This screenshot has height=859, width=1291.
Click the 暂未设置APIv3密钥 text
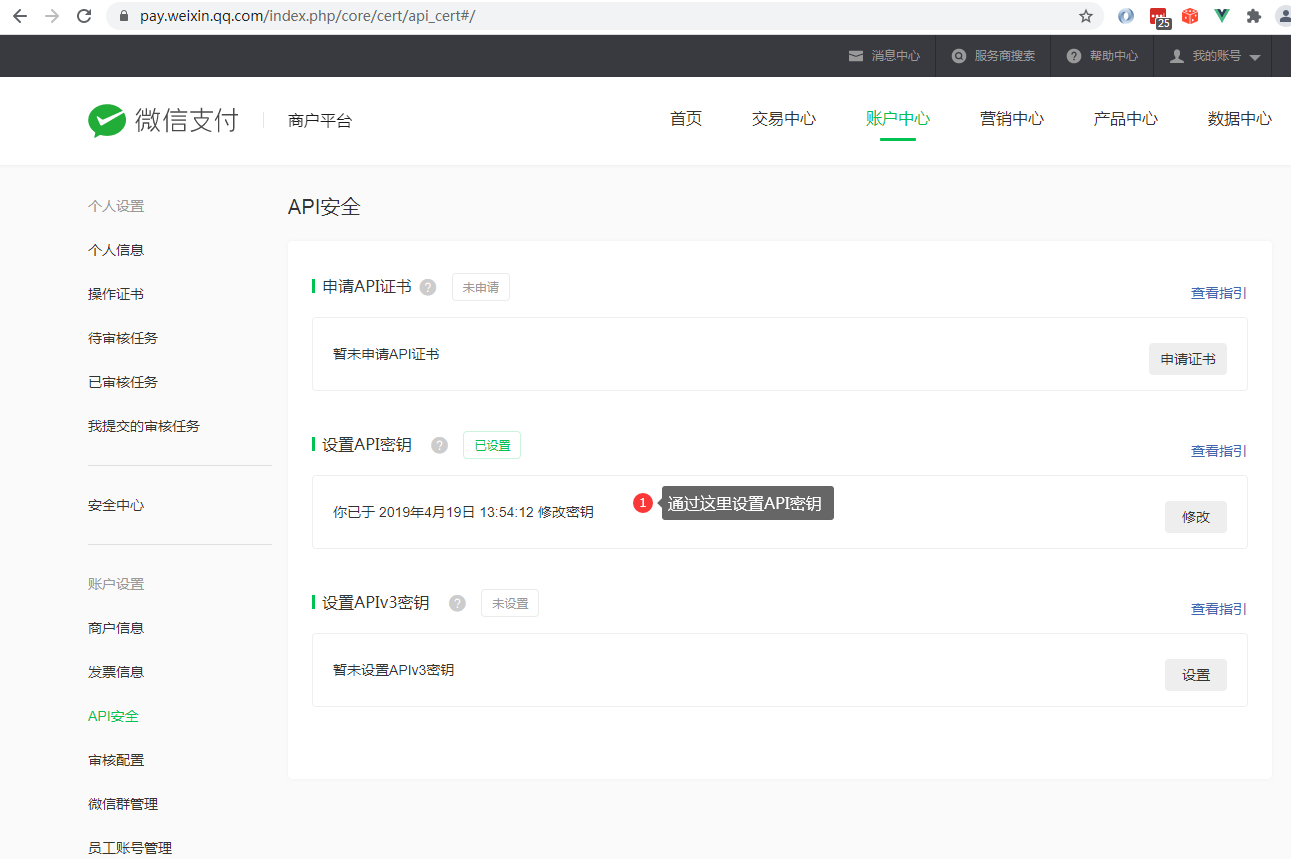click(x=394, y=670)
